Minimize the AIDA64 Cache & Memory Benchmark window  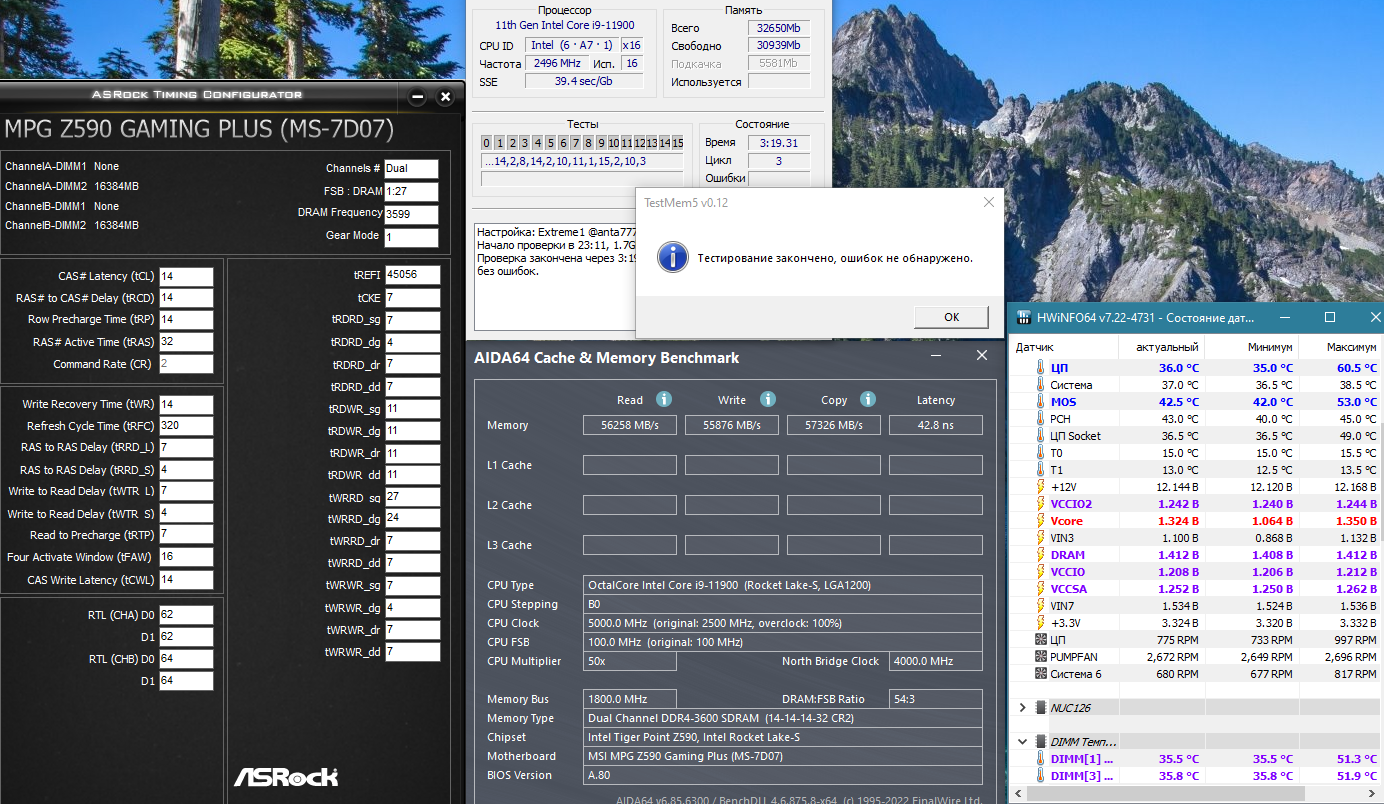pos(936,356)
